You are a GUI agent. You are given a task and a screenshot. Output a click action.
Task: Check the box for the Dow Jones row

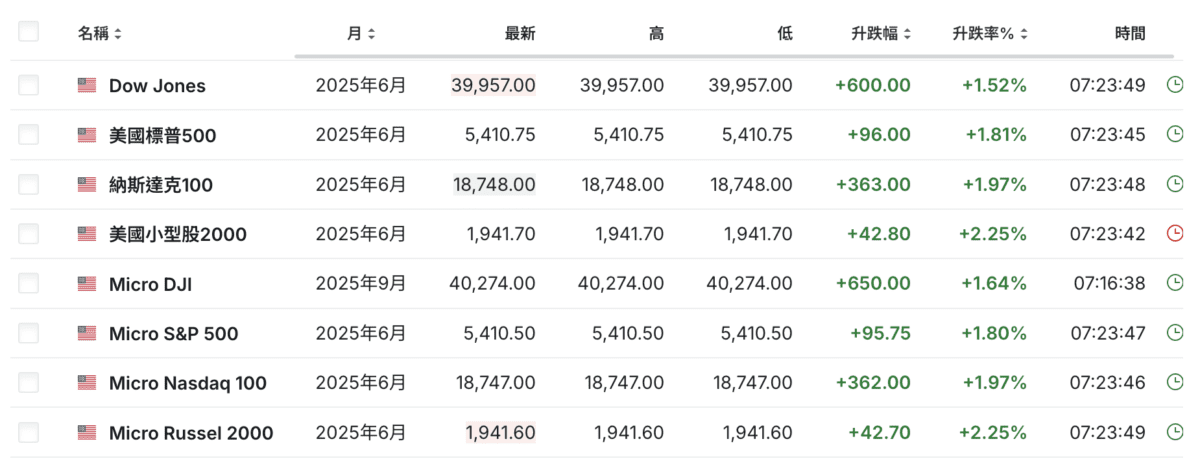28,85
